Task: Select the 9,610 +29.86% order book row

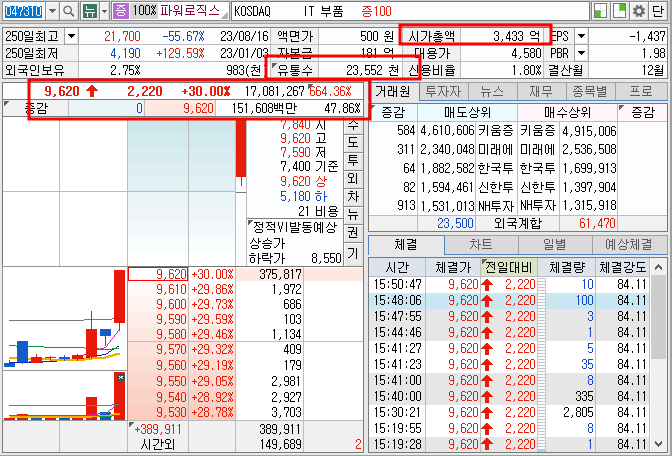Action: (245, 290)
